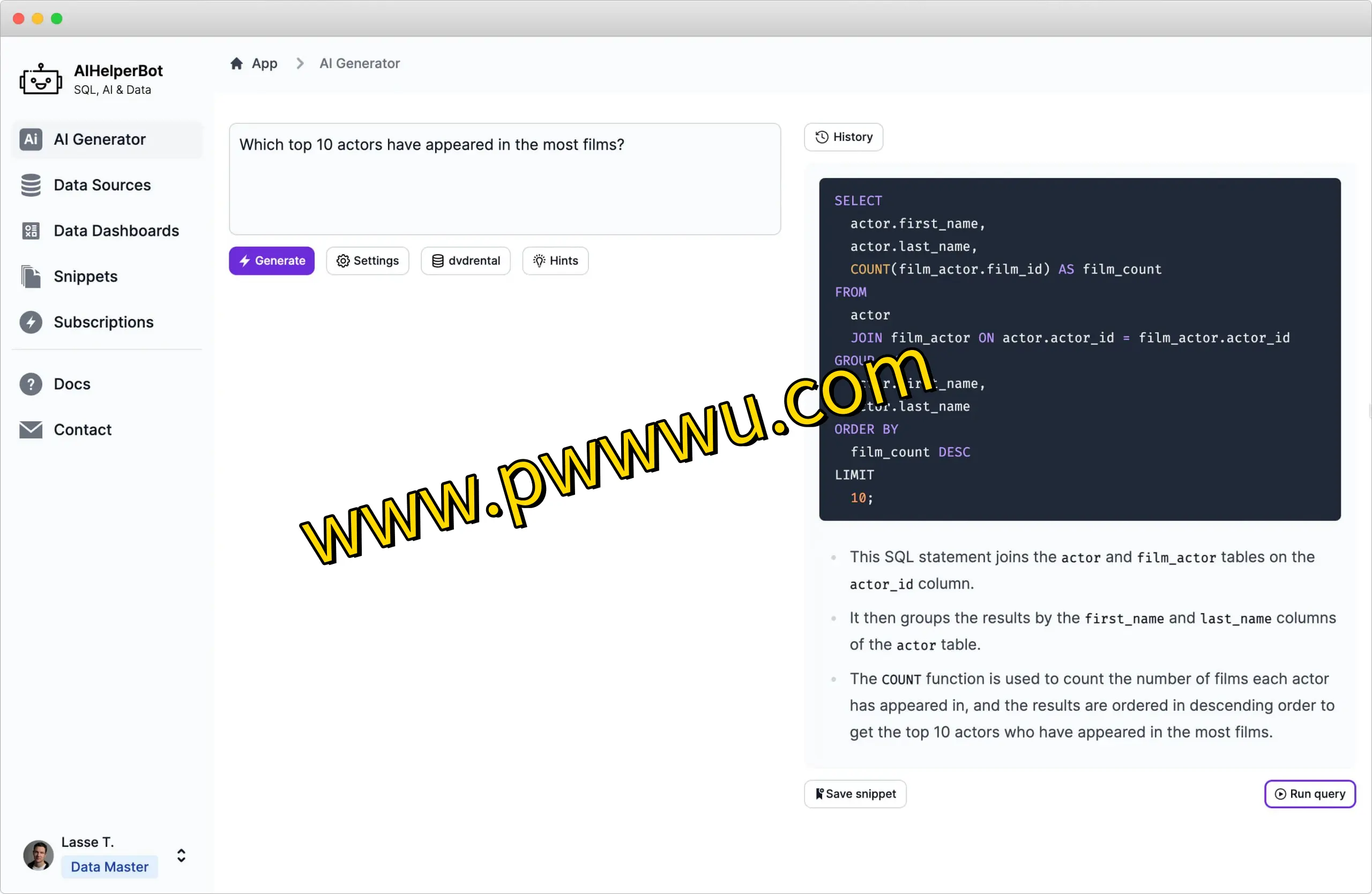
Task: Open Data Sources from sidebar
Action: click(x=102, y=185)
